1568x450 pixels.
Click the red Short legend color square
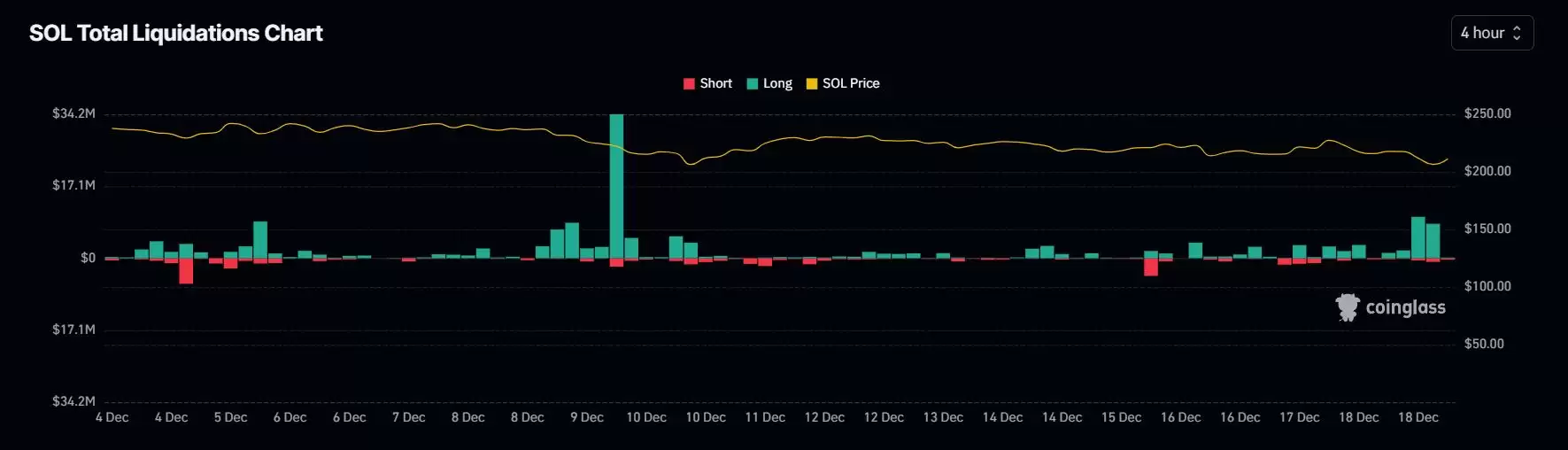689,84
